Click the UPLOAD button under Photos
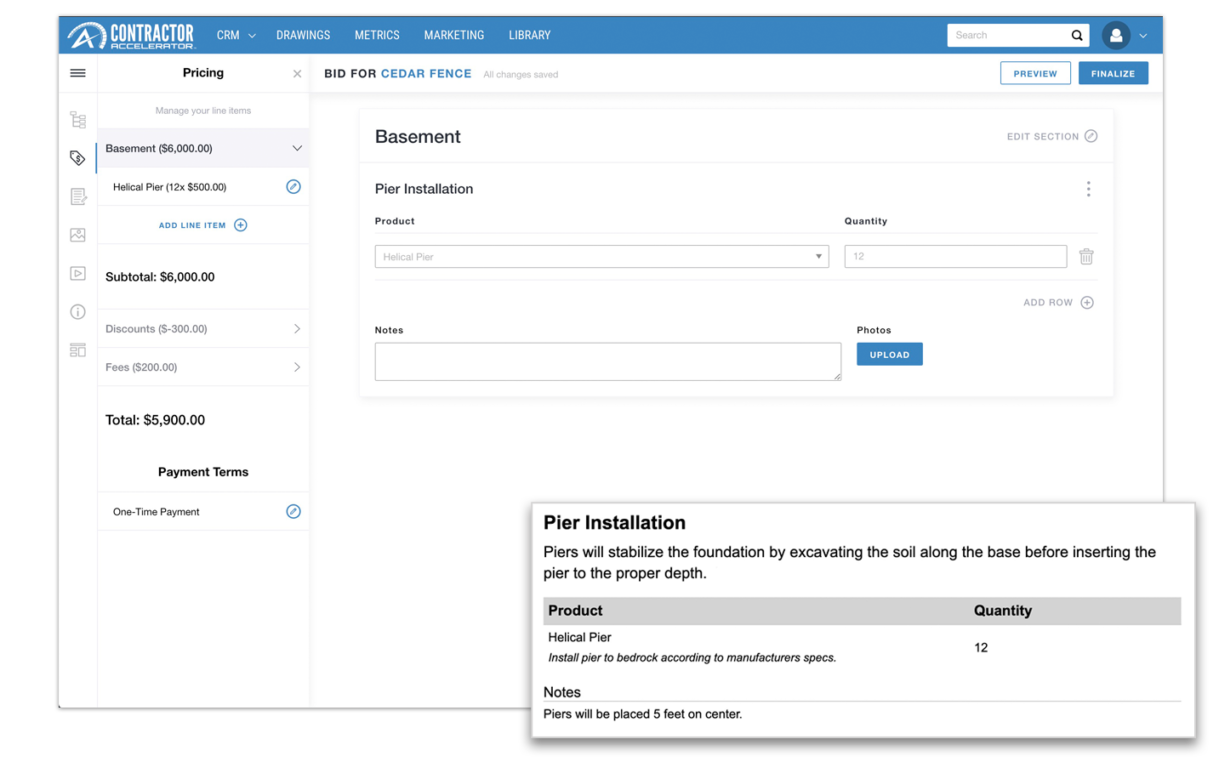Screen dimensions: 1219x762 tap(889, 354)
